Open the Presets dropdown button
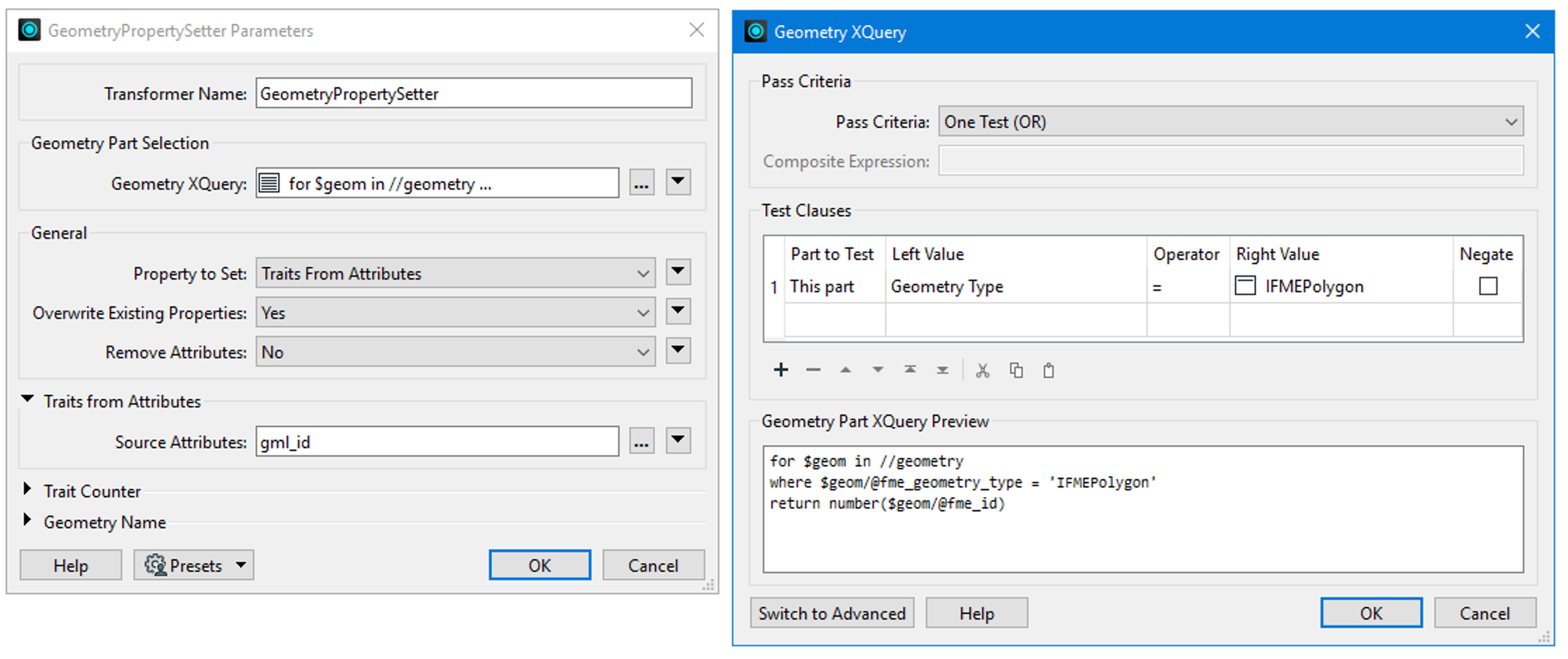The width and height of the screenshot is (1568, 659). tap(194, 565)
